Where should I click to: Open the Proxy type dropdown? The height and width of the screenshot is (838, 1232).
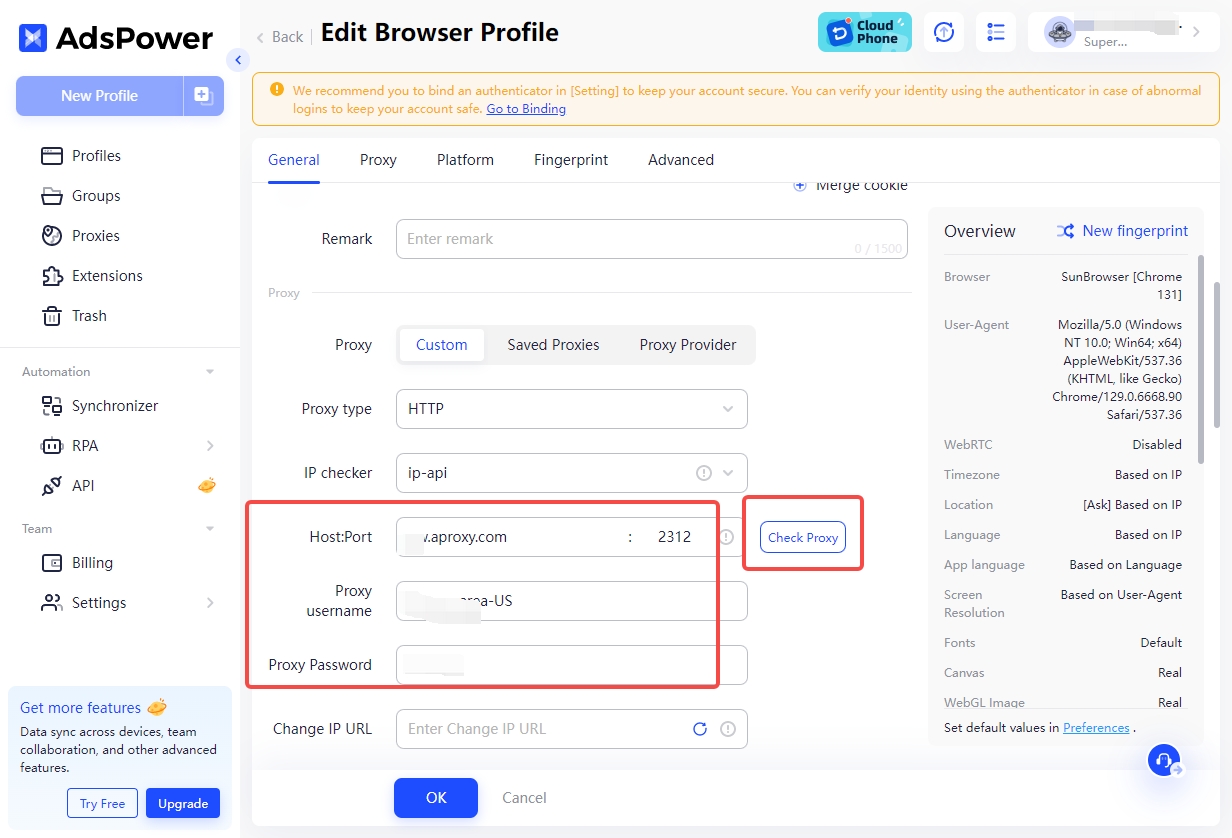[x=572, y=409]
